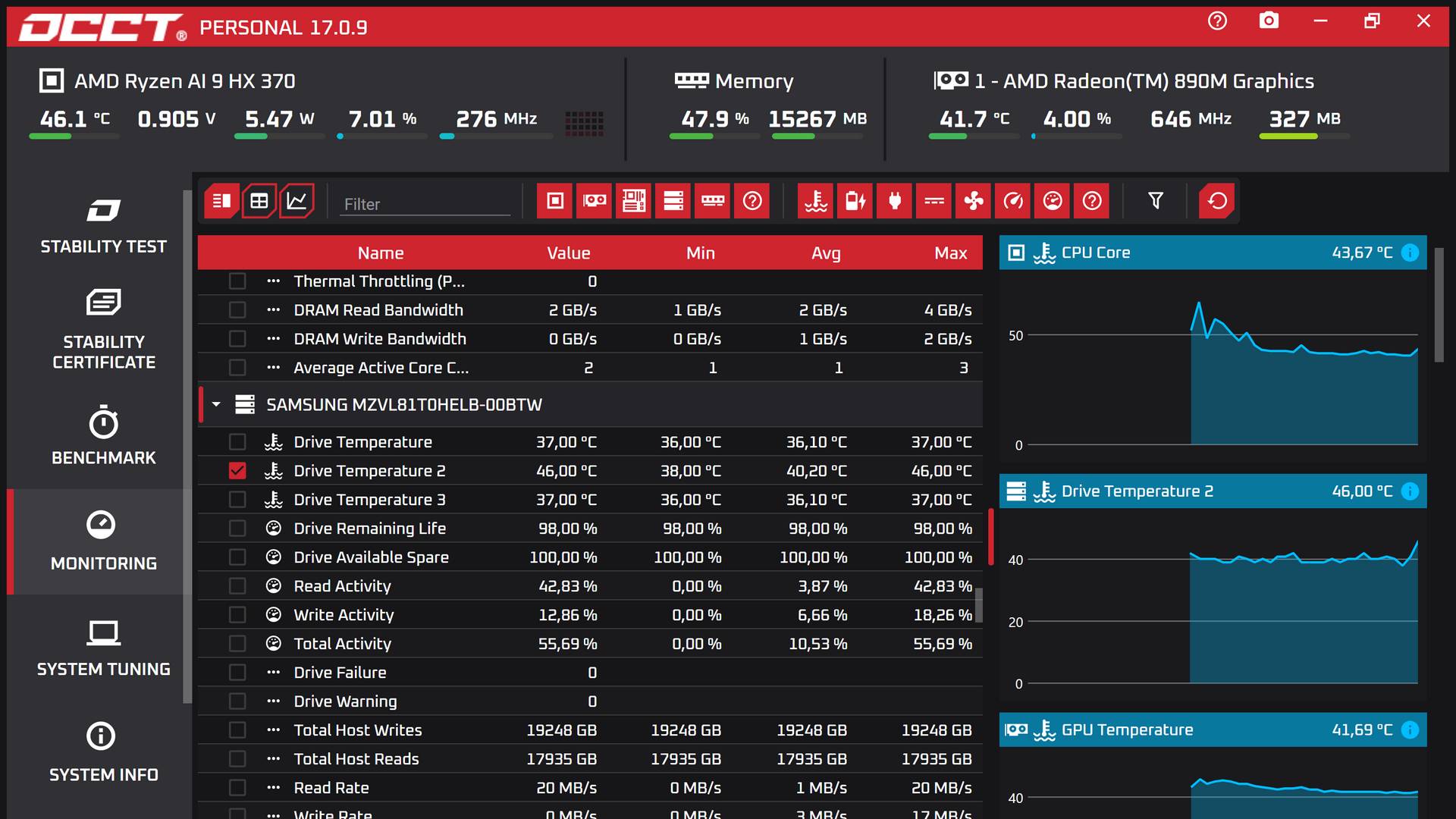Toggle the power plug sensor filter
The height and width of the screenshot is (819, 1456).
(x=895, y=201)
